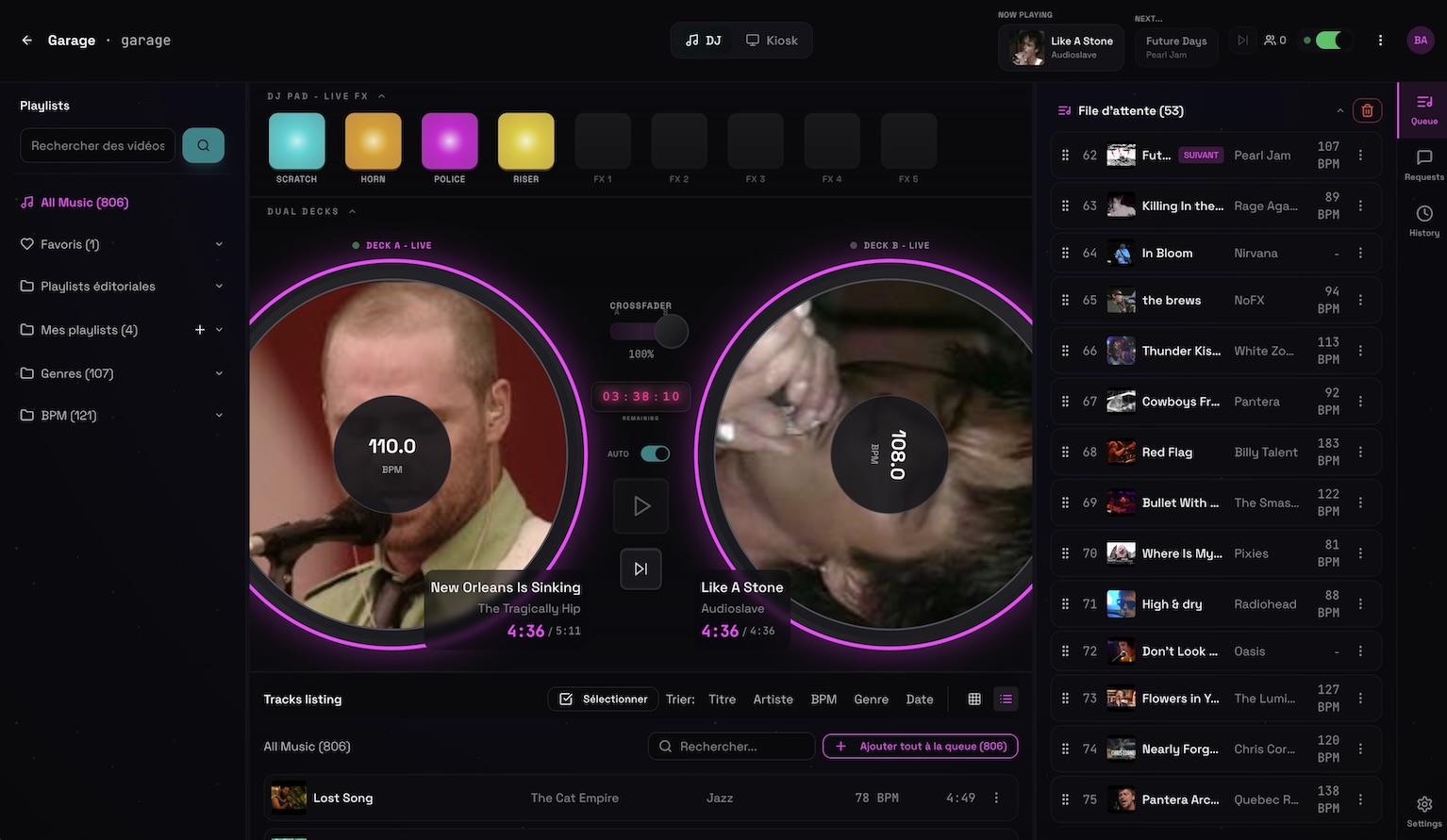Image resolution: width=1447 pixels, height=840 pixels.
Task: Expand the BPM (121) sidebar section
Action: [x=219, y=415]
